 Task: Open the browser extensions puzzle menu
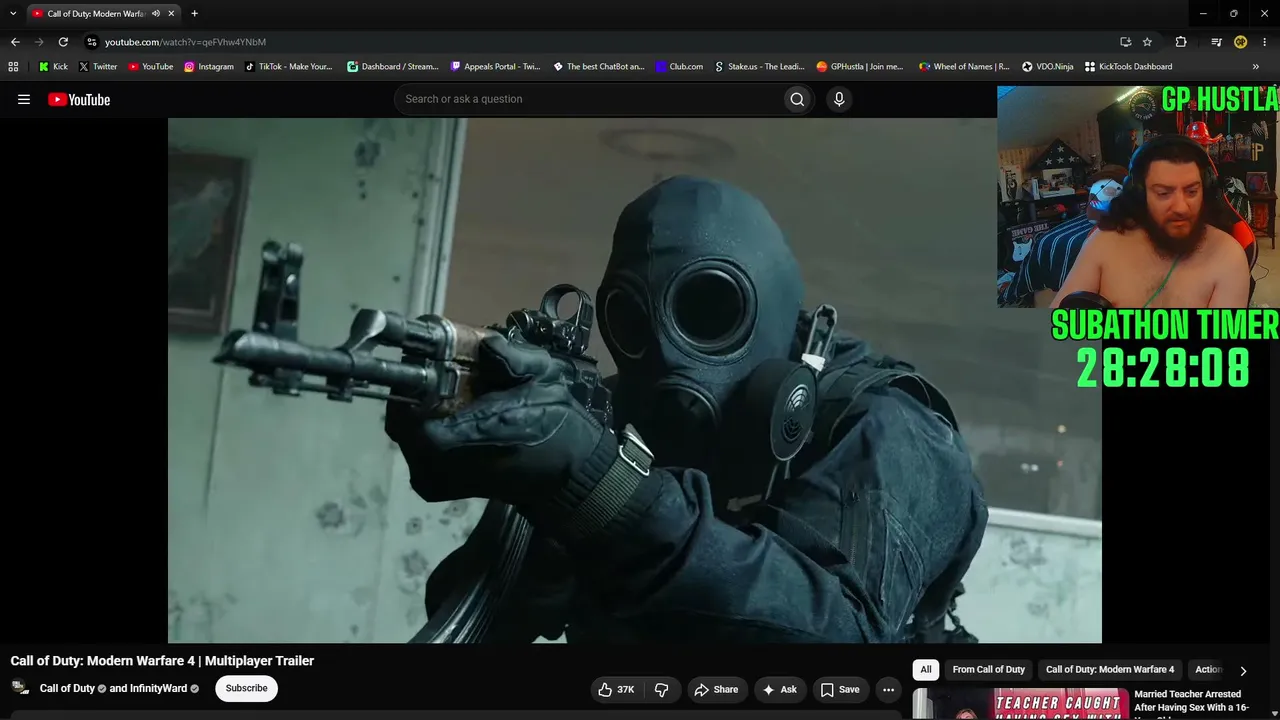(1181, 42)
